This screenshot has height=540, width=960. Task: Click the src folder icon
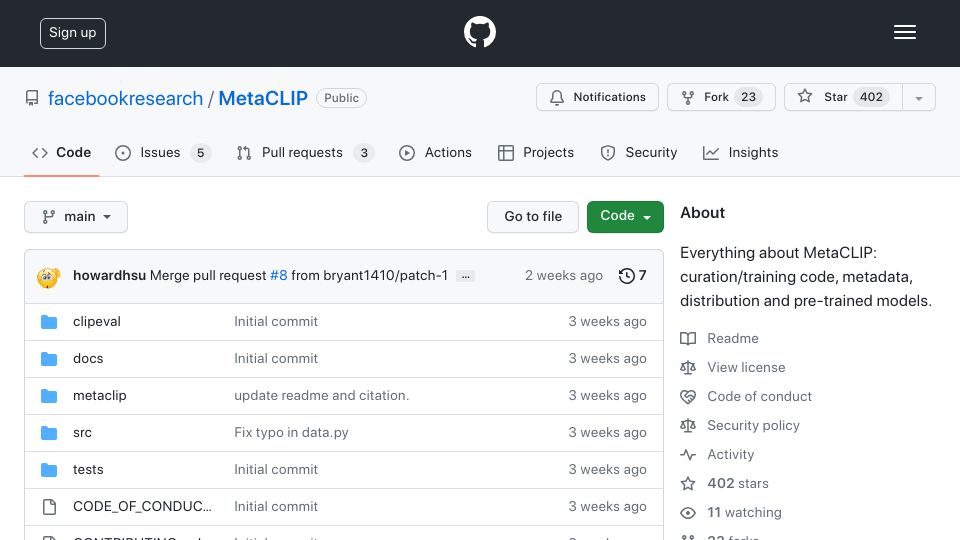coord(49,433)
